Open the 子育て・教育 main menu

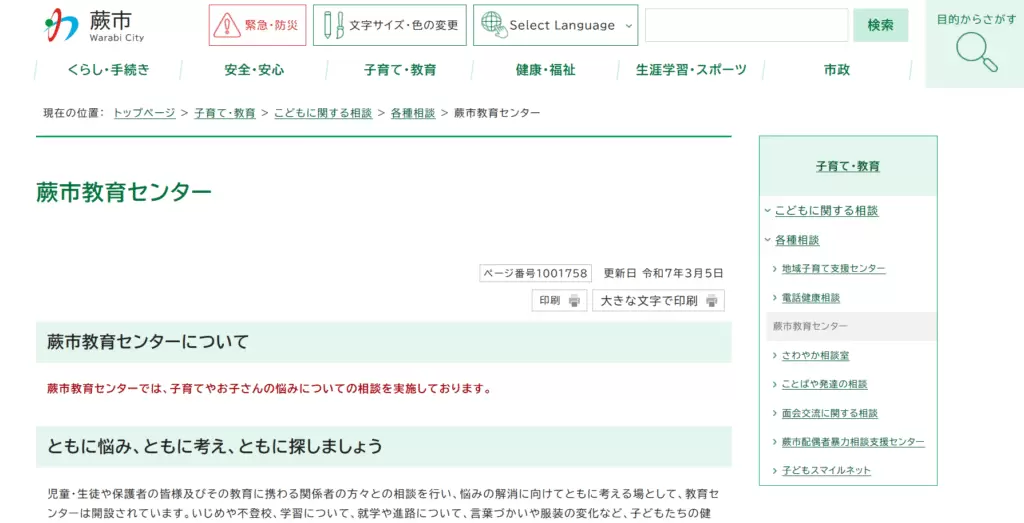[x=400, y=70]
